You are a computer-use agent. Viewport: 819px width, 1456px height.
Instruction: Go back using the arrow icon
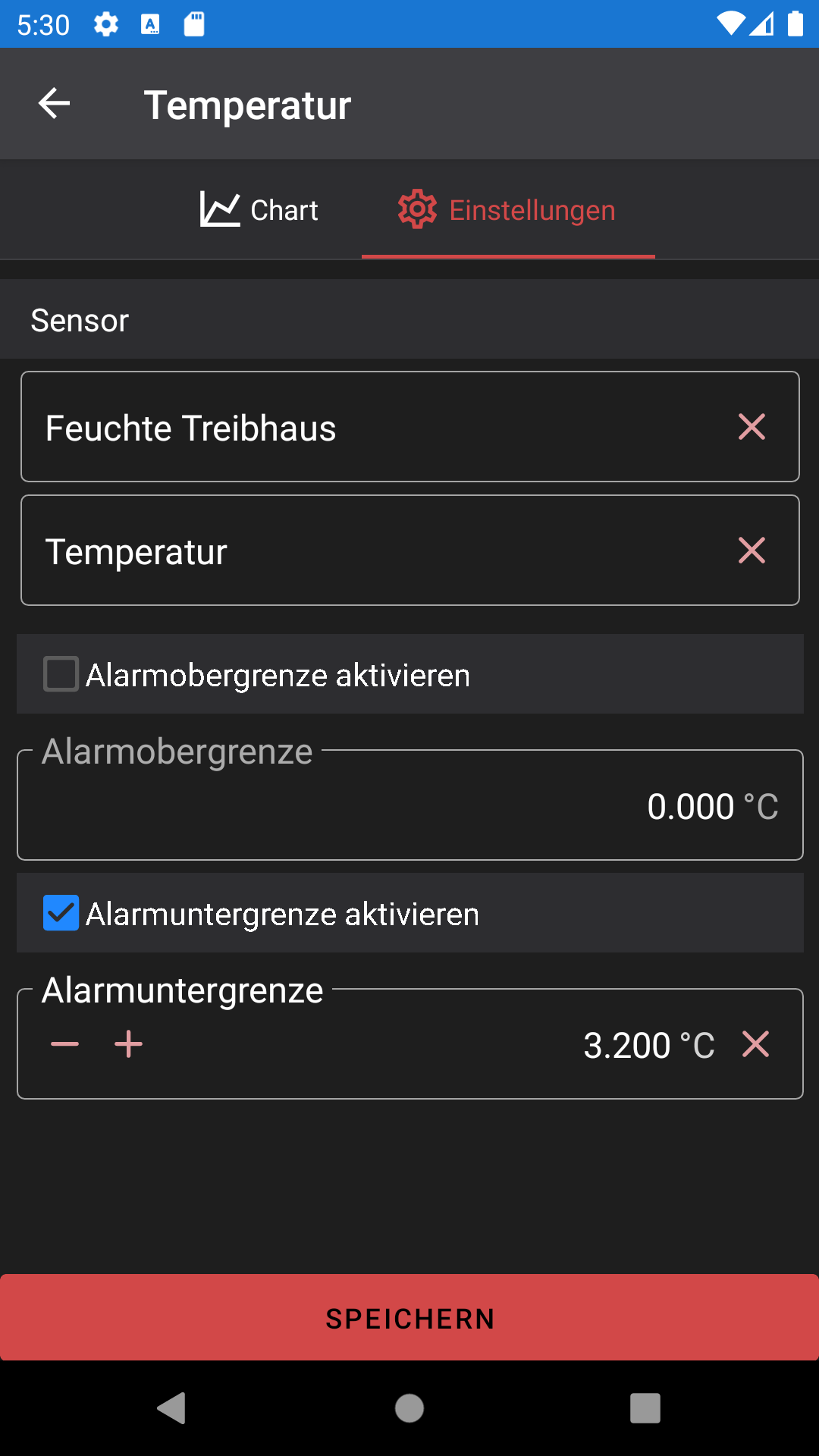click(x=54, y=104)
